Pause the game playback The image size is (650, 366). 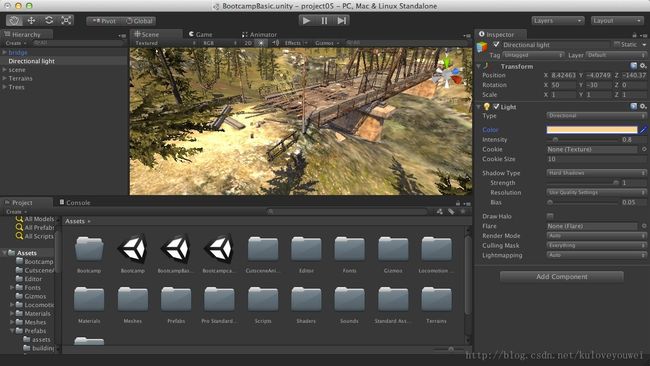(x=324, y=20)
